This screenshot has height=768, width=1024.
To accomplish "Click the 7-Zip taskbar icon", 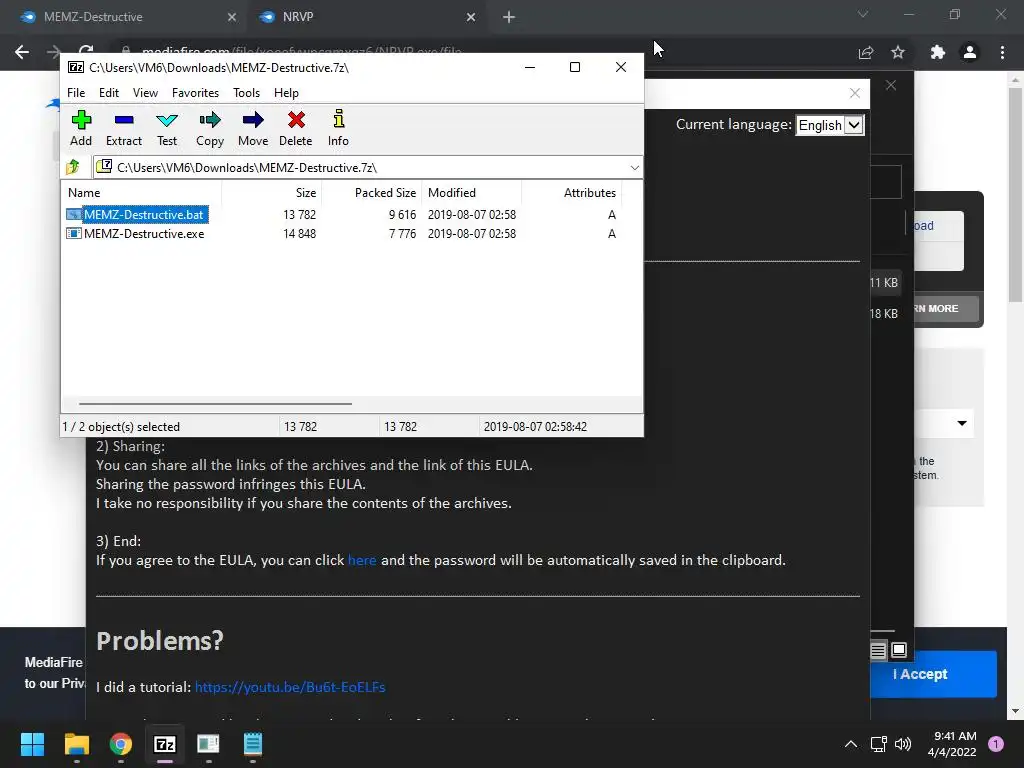I will pyautogui.click(x=165, y=744).
